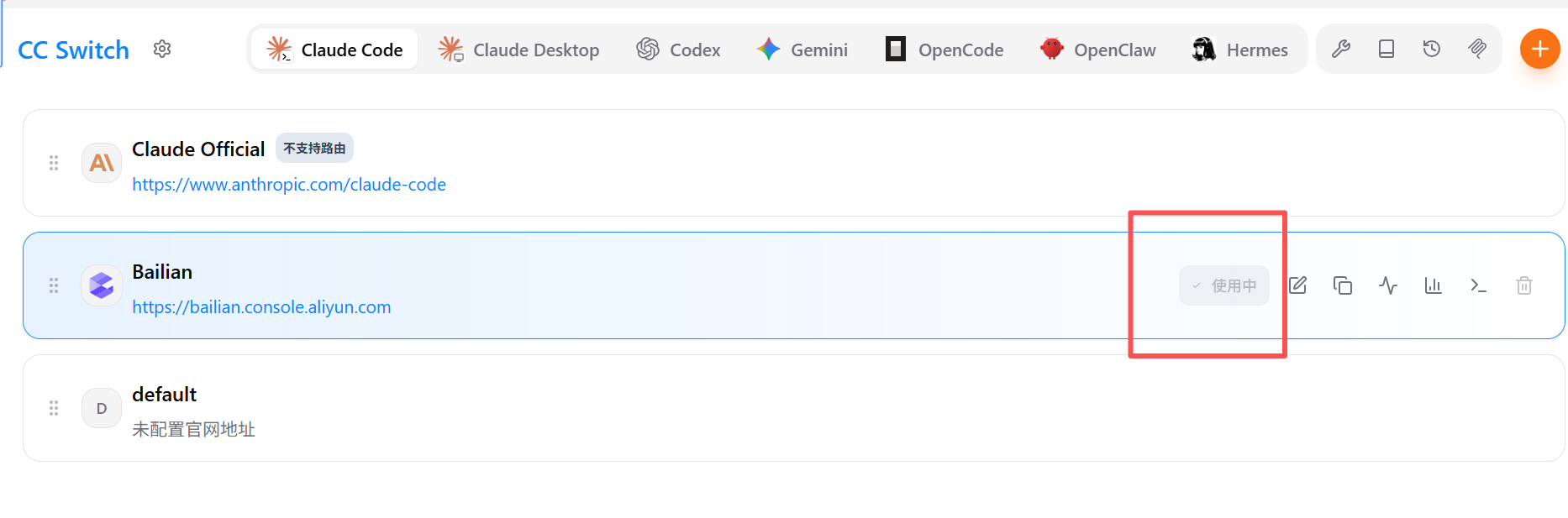Open settings gear next to CC Switch

coord(162,50)
